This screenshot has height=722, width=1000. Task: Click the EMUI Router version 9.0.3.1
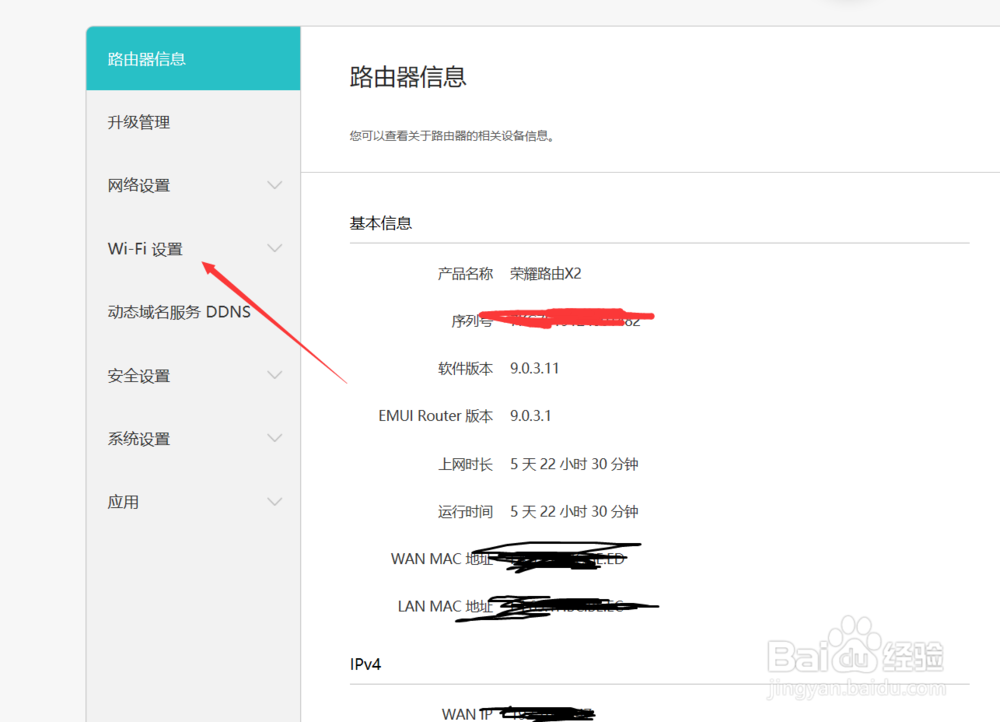coord(531,416)
